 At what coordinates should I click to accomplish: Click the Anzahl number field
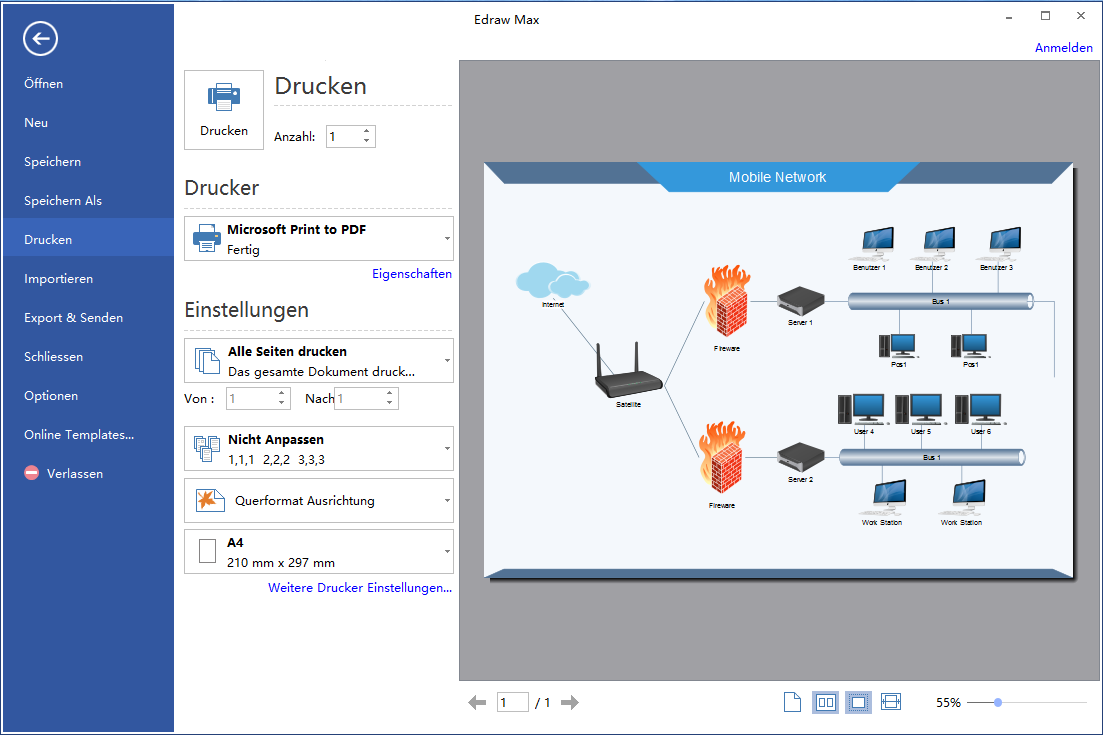tap(344, 136)
